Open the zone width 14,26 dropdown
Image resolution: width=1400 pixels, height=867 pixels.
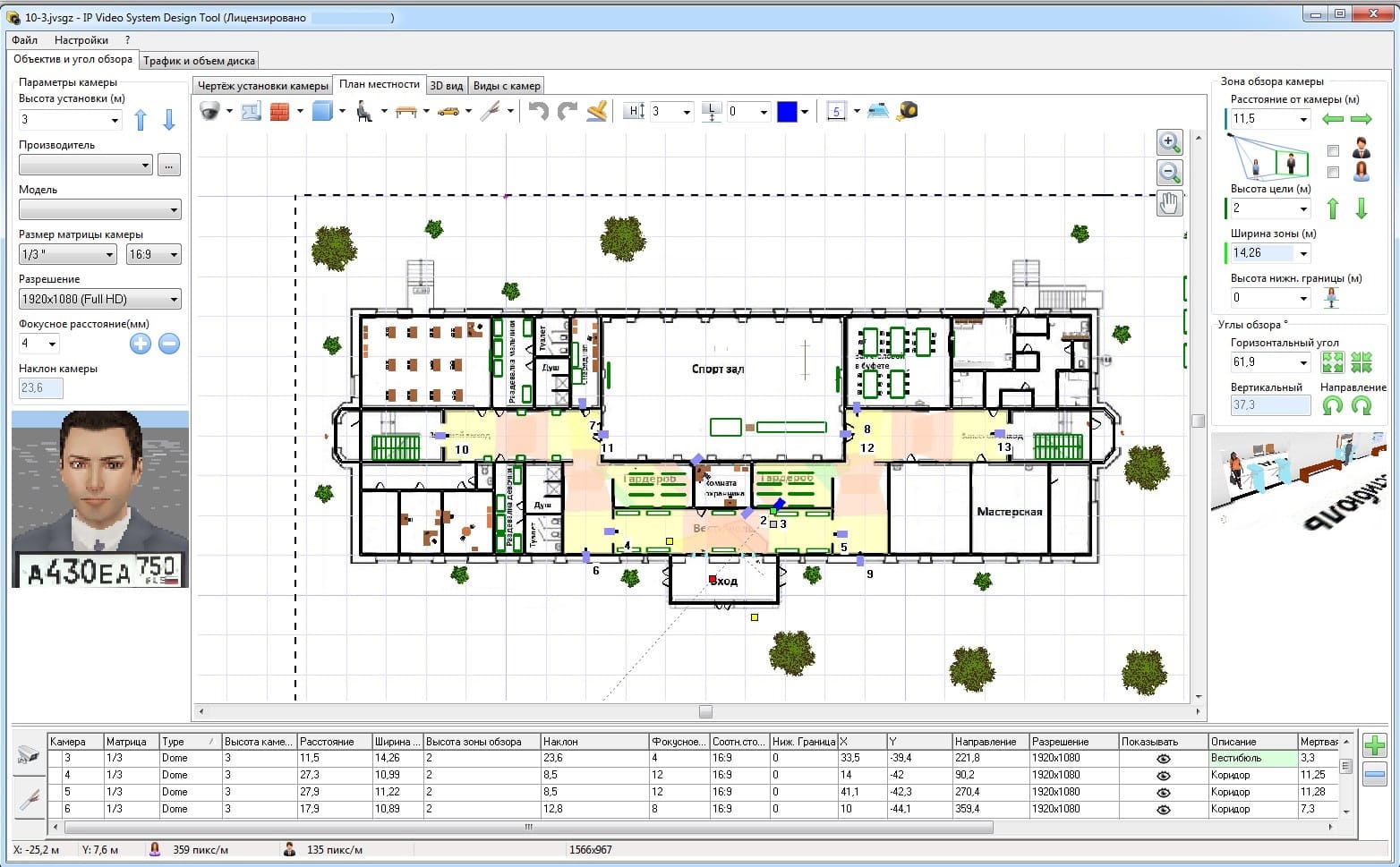(1303, 253)
